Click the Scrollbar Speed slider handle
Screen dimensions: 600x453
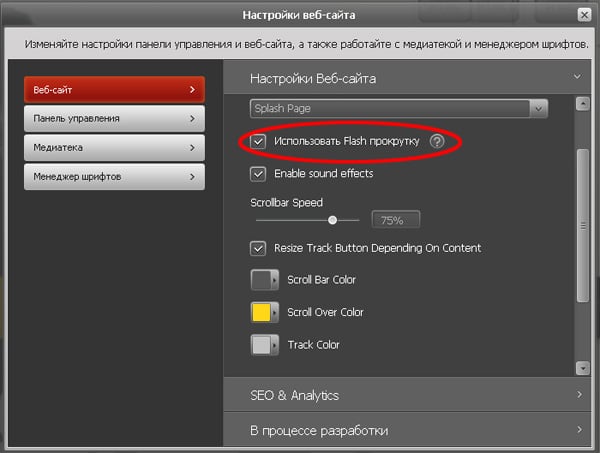point(332,219)
